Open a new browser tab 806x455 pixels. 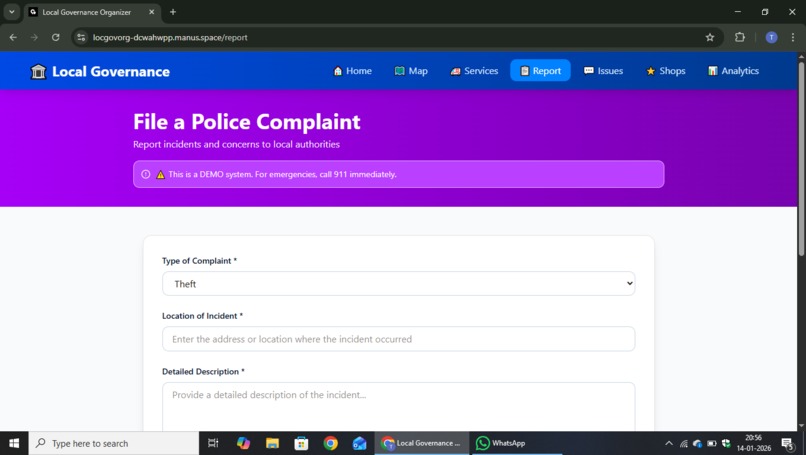tap(173, 12)
